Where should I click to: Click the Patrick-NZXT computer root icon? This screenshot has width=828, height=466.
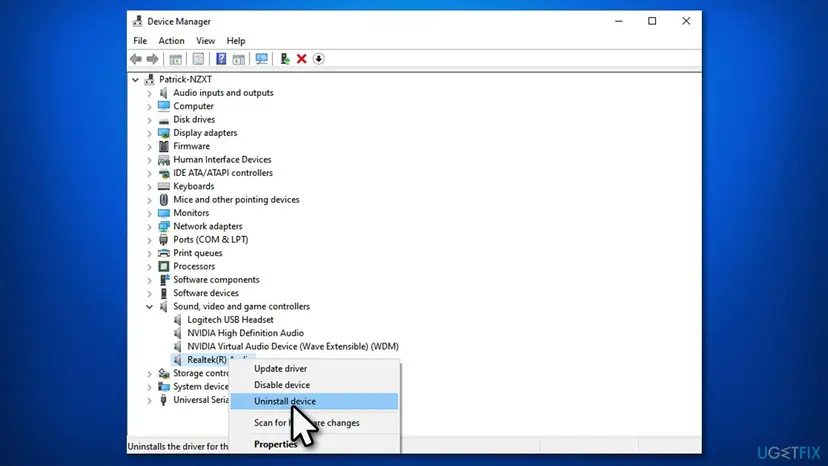click(149, 80)
